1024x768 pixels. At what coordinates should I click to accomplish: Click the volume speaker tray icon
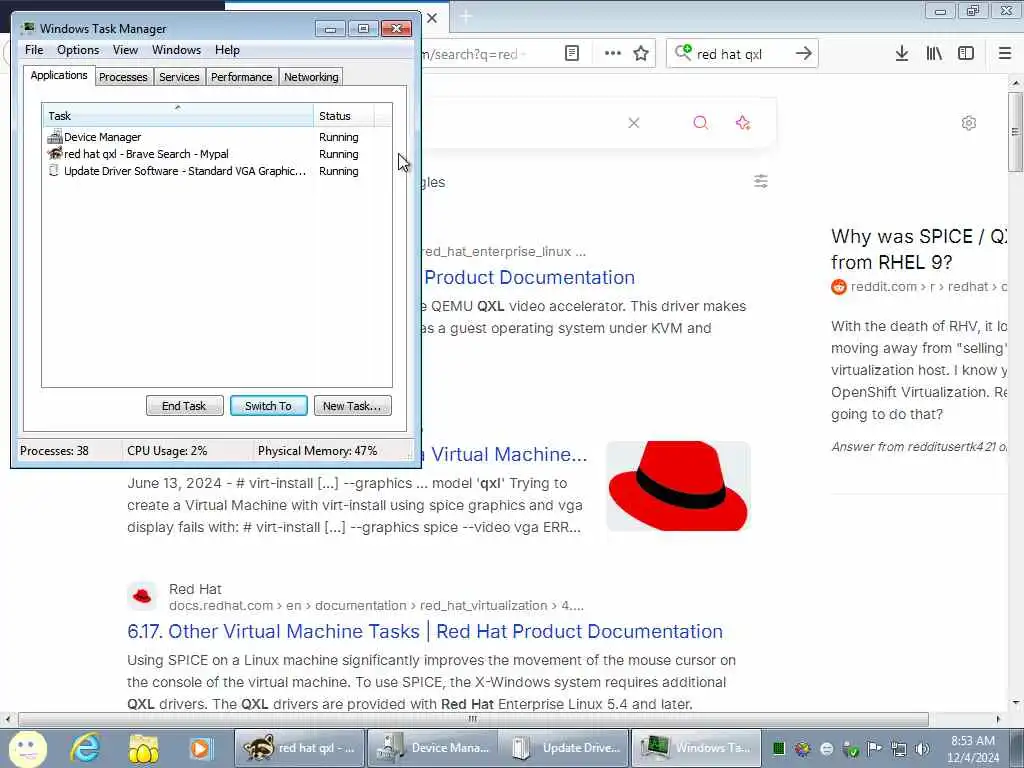pos(922,749)
